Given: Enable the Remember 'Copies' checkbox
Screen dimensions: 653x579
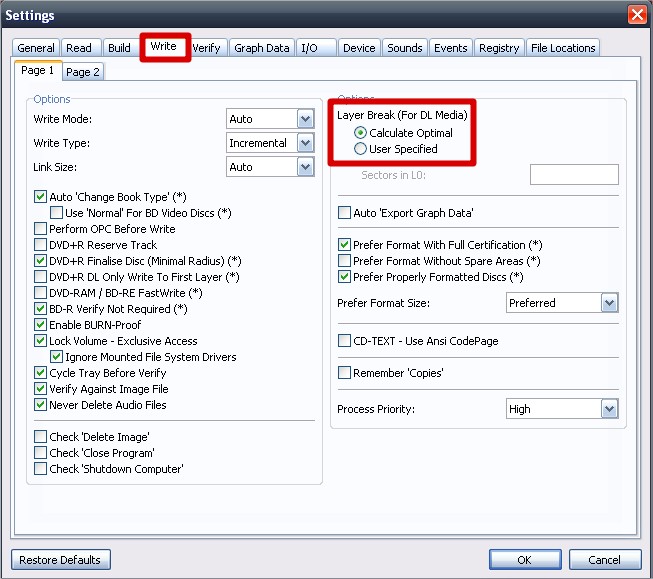Looking at the screenshot, I should (345, 373).
